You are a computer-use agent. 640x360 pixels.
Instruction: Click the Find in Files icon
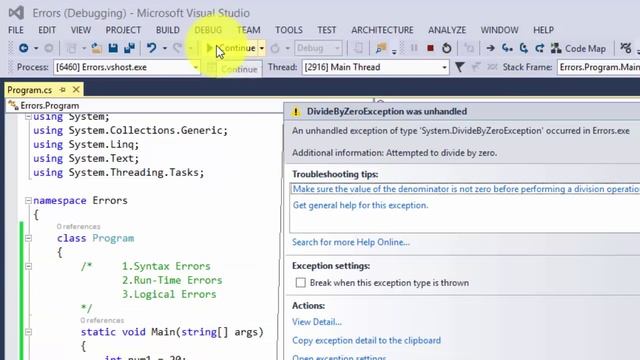(x=381, y=48)
